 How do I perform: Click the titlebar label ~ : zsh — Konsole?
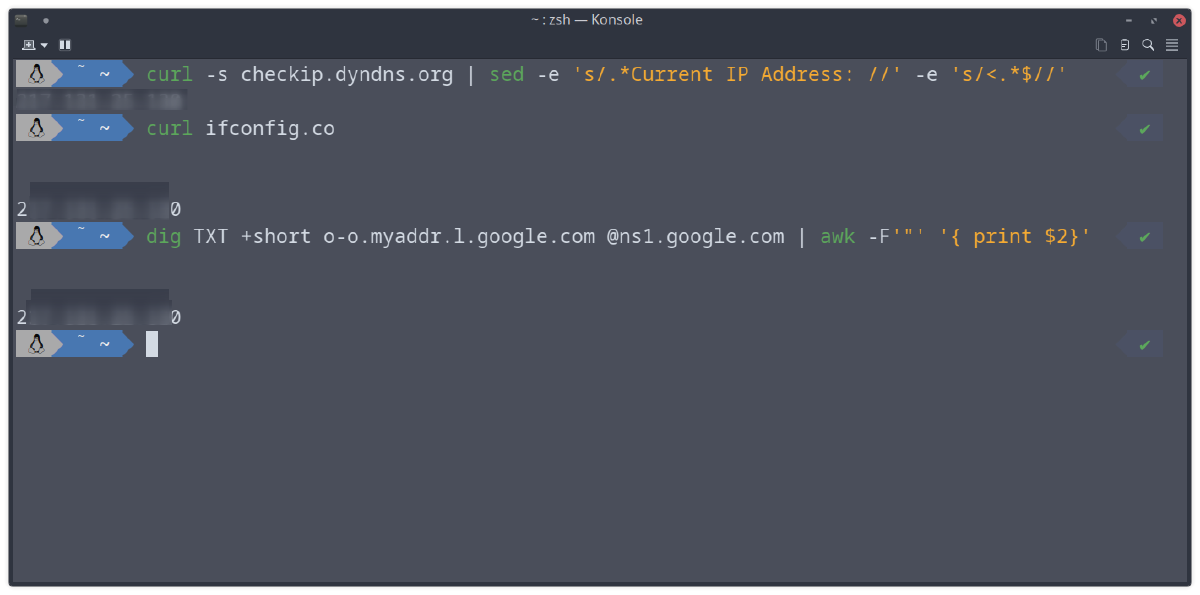[x=587, y=19]
